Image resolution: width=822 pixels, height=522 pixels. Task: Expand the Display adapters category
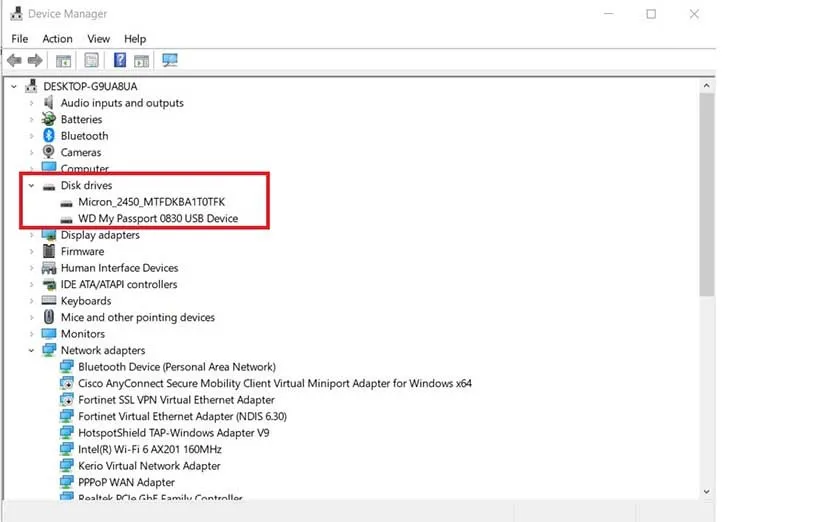click(31, 235)
